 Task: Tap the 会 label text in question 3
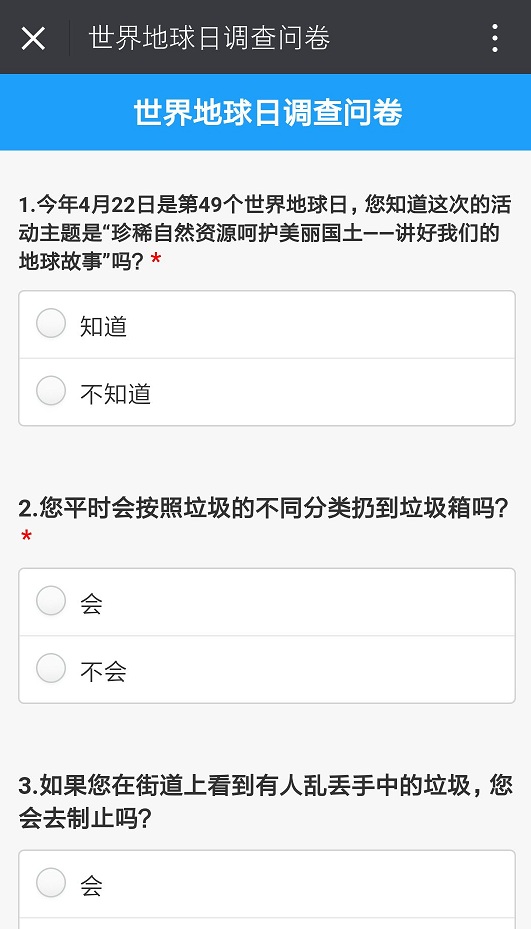[91, 886]
